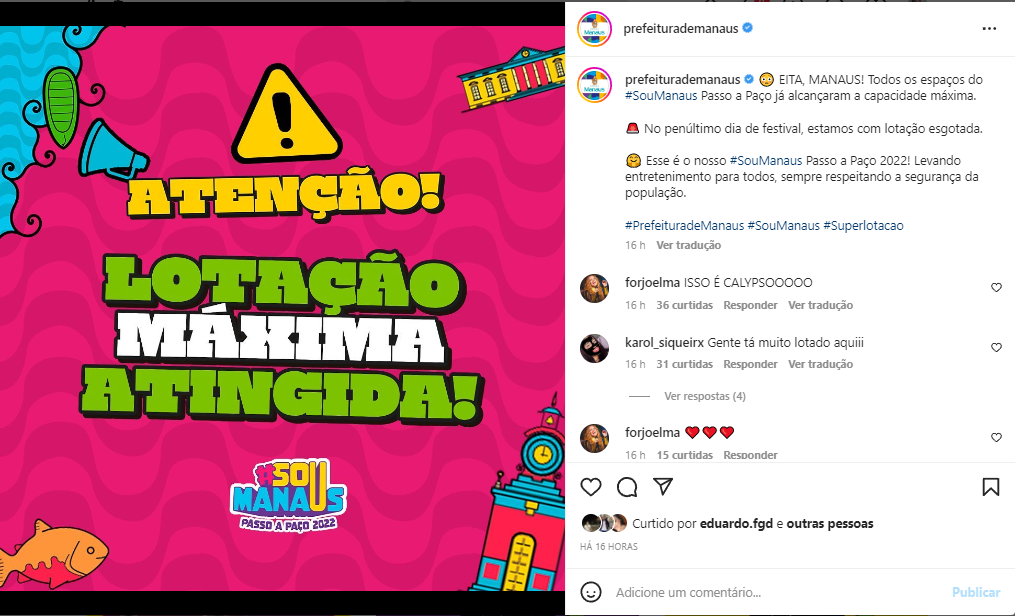This screenshot has height=616, width=1015.
Task: Open the three-dot more options menu
Action: 989,28
